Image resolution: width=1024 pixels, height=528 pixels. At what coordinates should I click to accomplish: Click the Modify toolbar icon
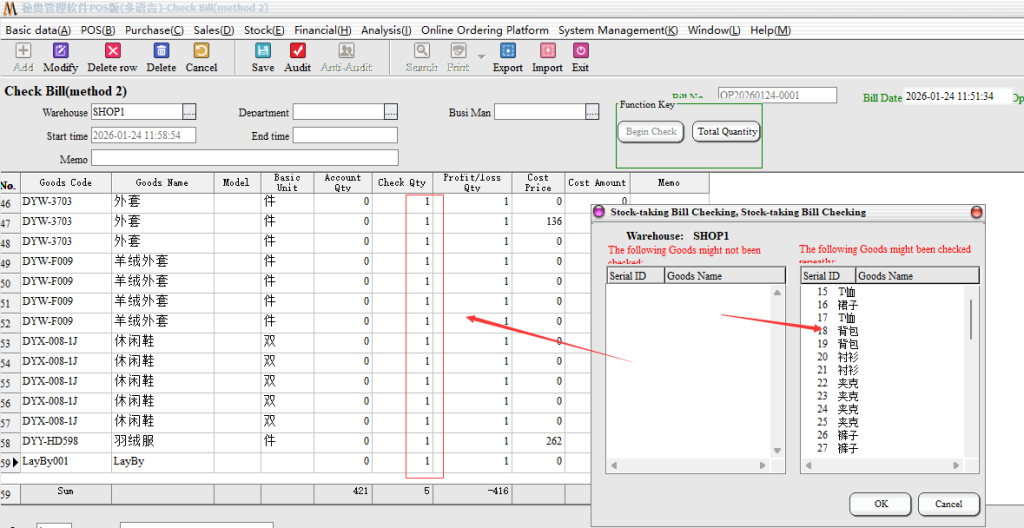(60, 57)
